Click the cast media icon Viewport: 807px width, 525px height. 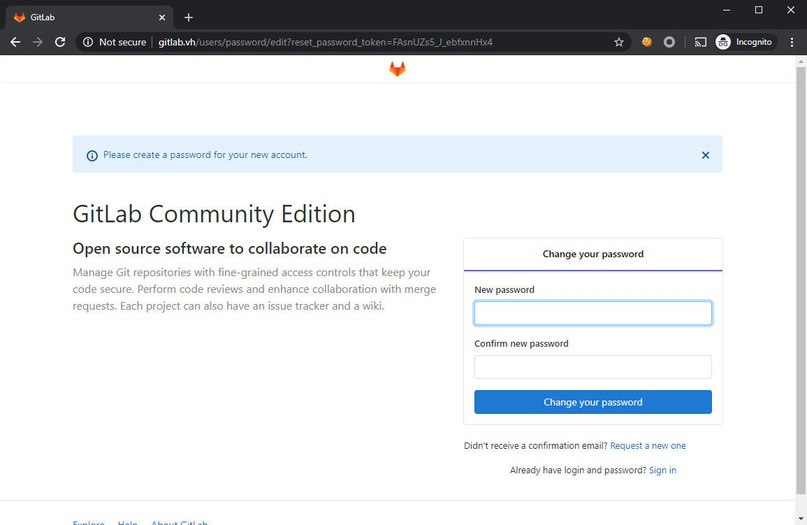point(700,42)
